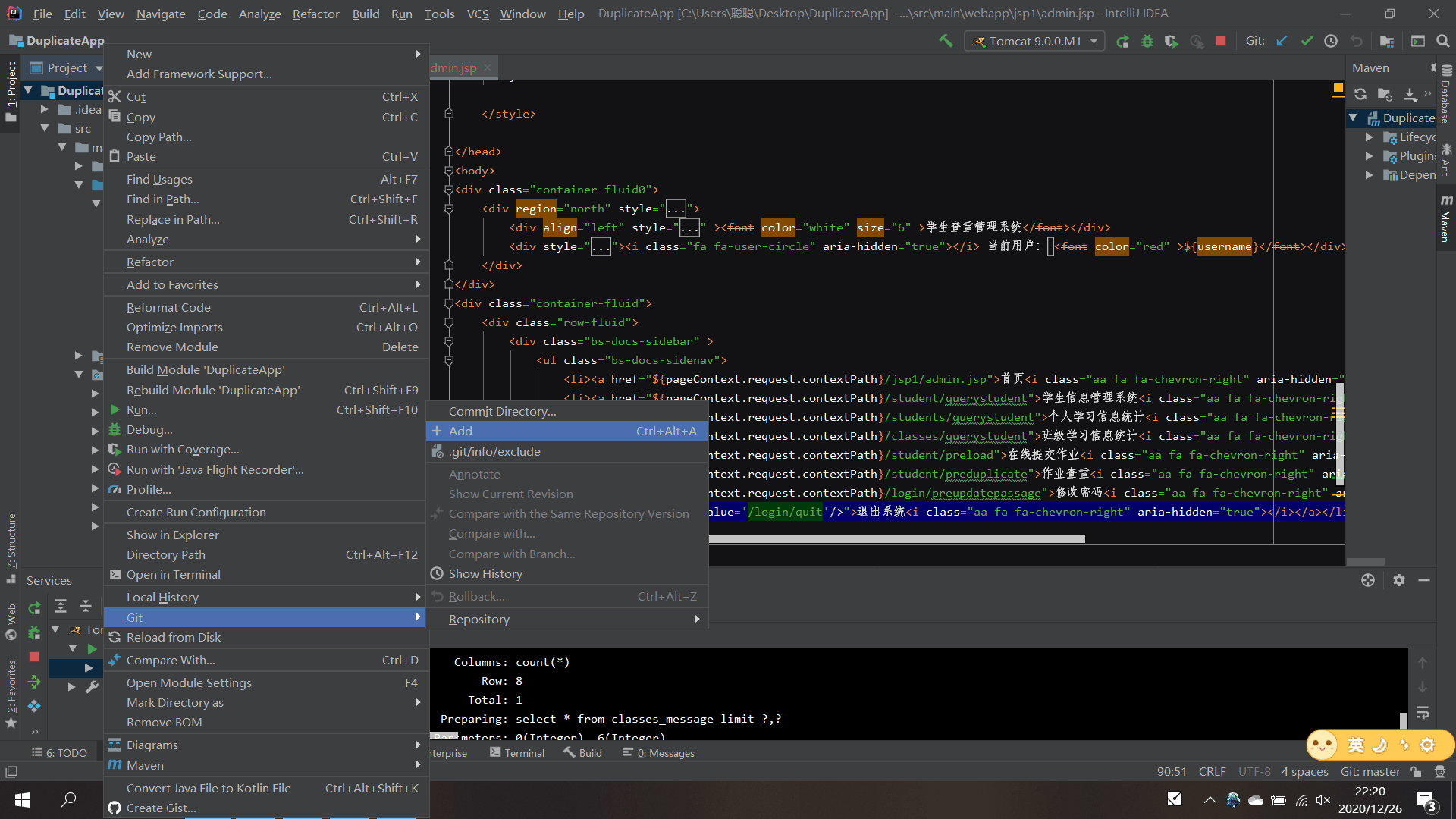Viewport: 1456px width, 819px height.
Task: Open the VCS menu in the menu bar
Action: pyautogui.click(x=478, y=14)
